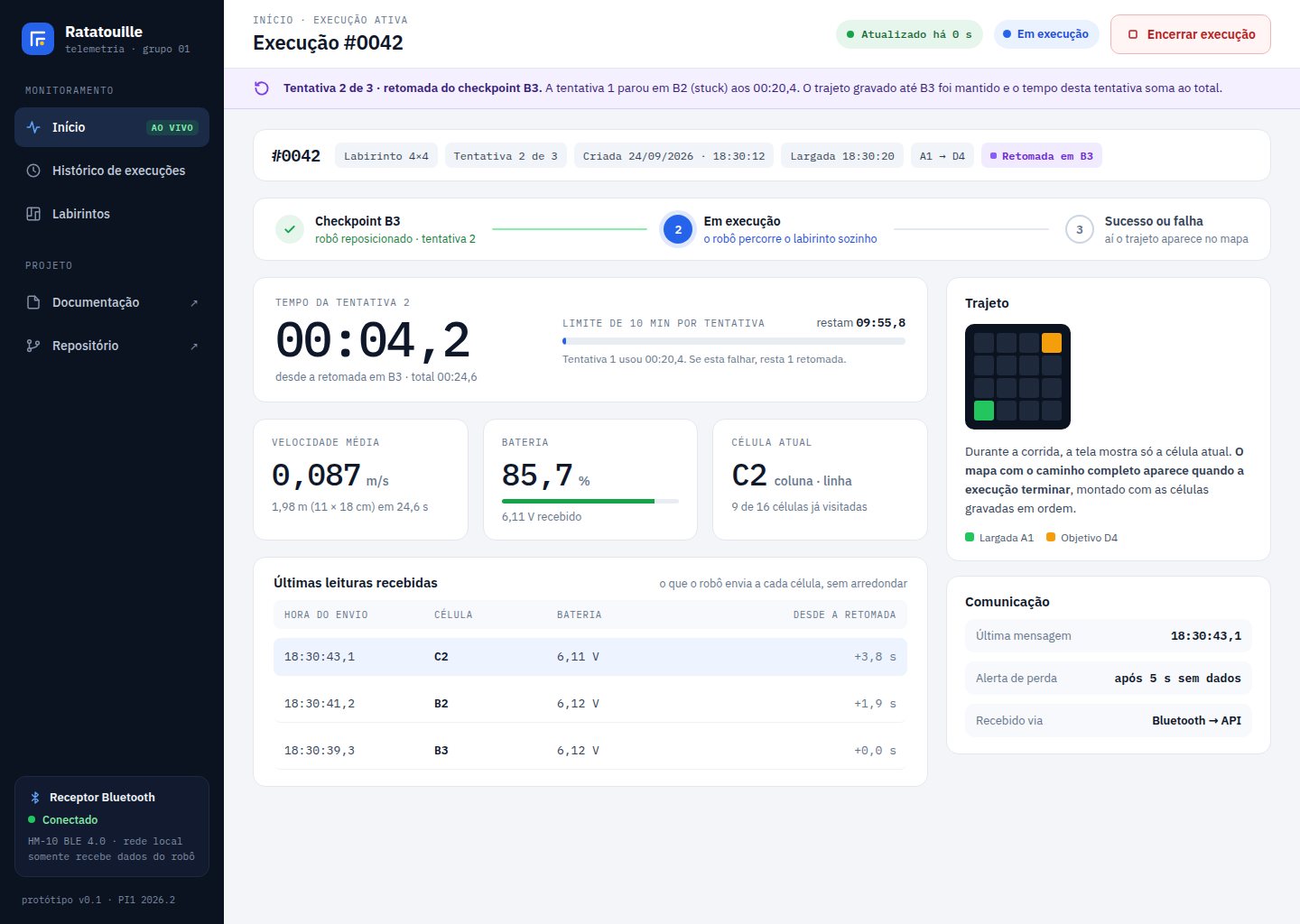Click the Tentativa 2 de 3 tag
The height and width of the screenshot is (924, 1300).
506,156
